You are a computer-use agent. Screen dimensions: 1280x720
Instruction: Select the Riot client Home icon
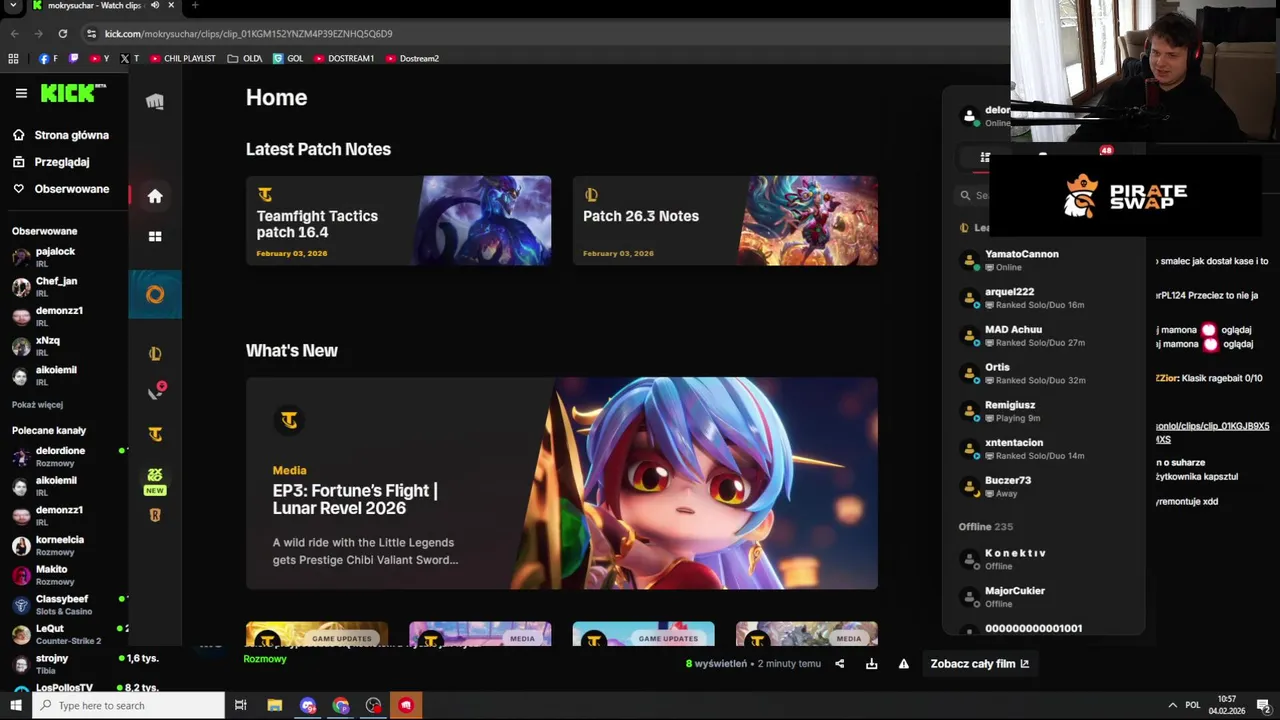(155, 196)
